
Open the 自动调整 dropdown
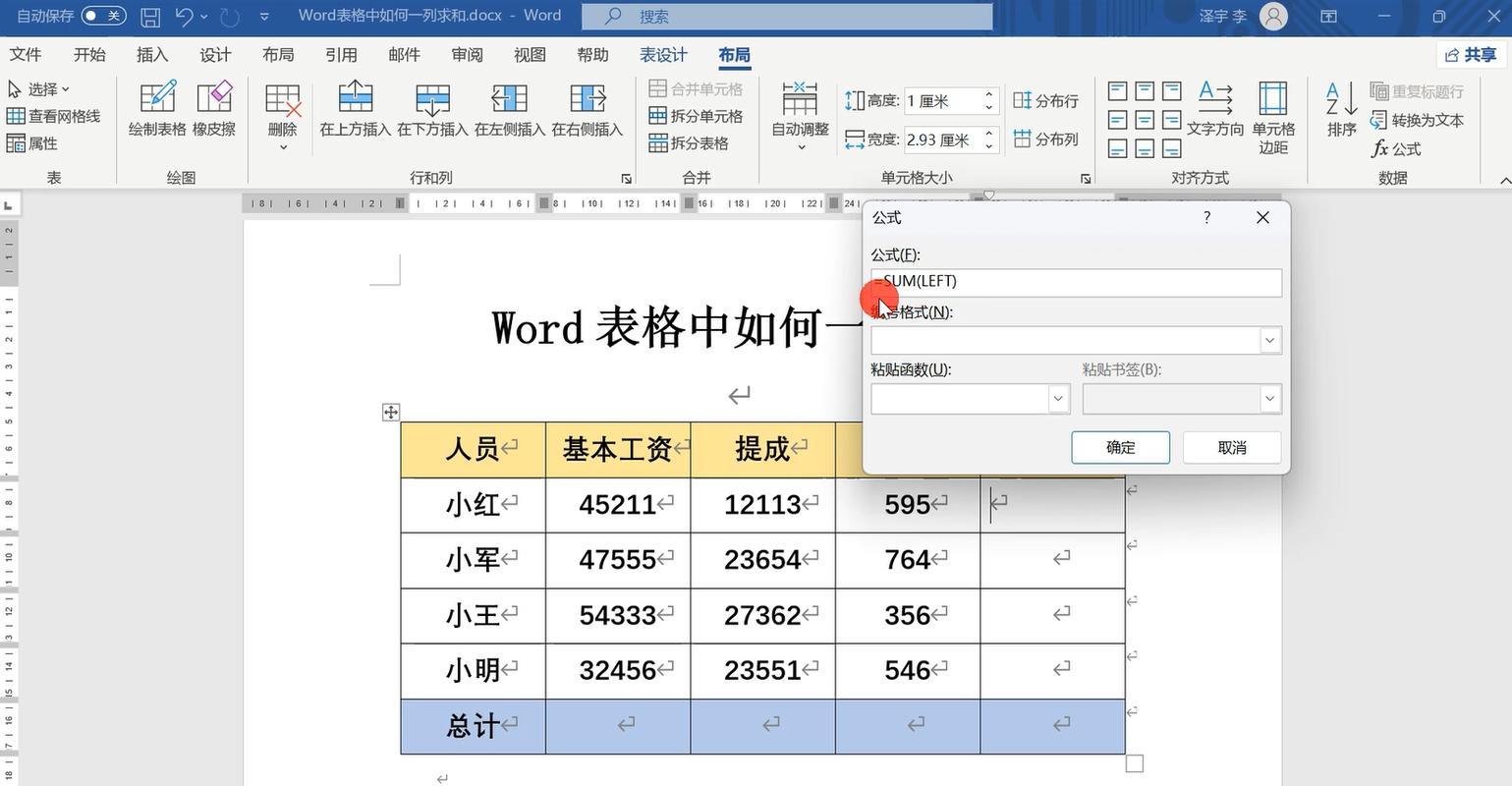point(800,118)
